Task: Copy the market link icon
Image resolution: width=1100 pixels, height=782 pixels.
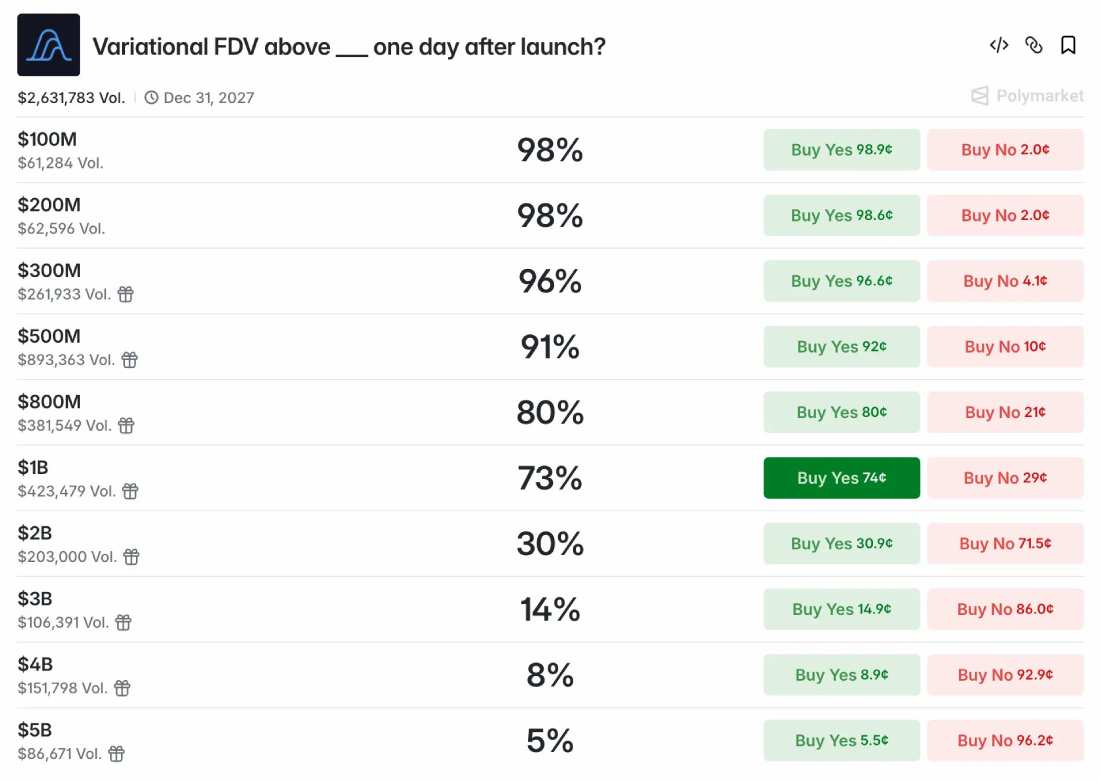Action: [1033, 46]
